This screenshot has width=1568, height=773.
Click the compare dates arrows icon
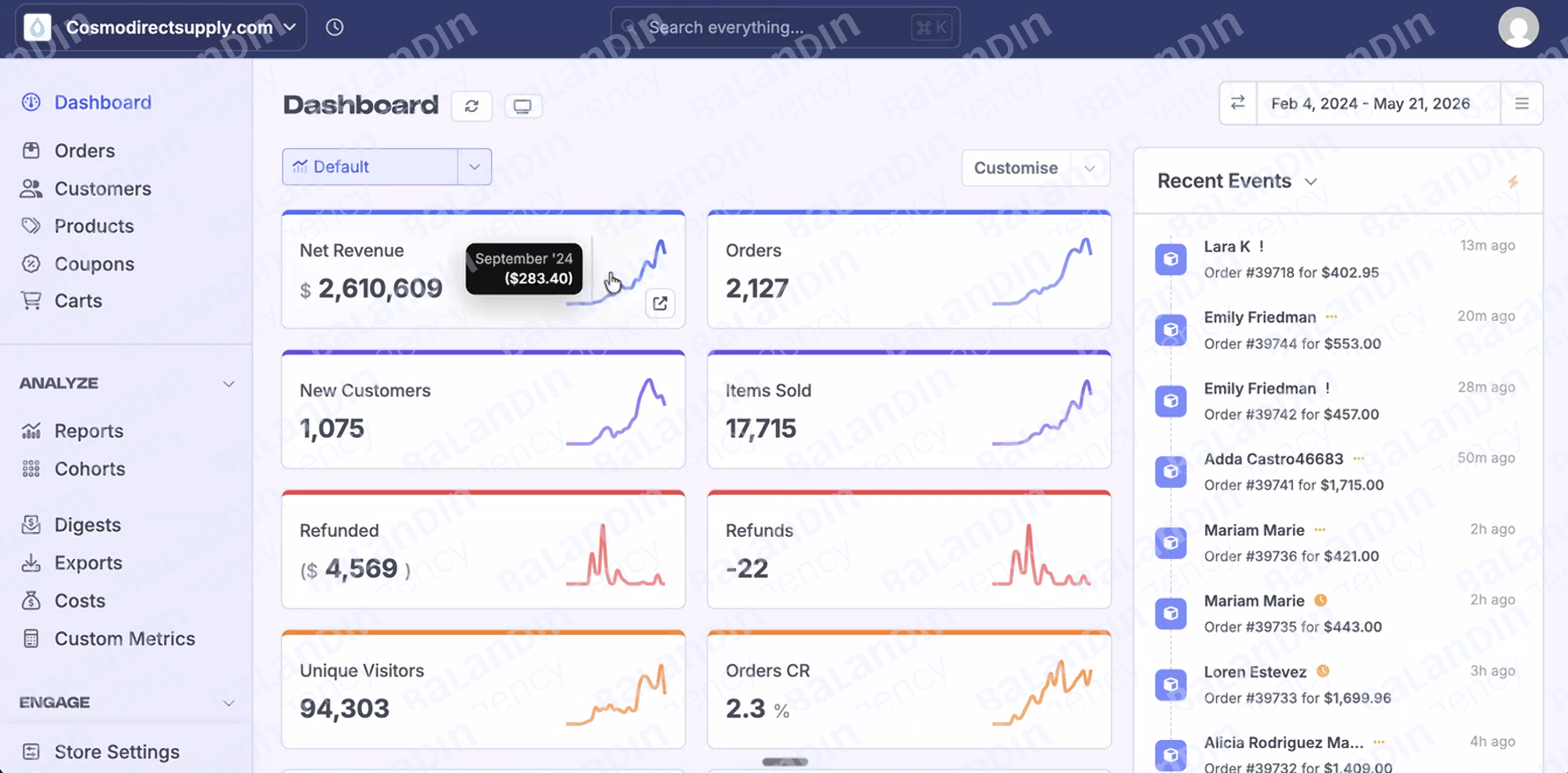pos(1237,103)
